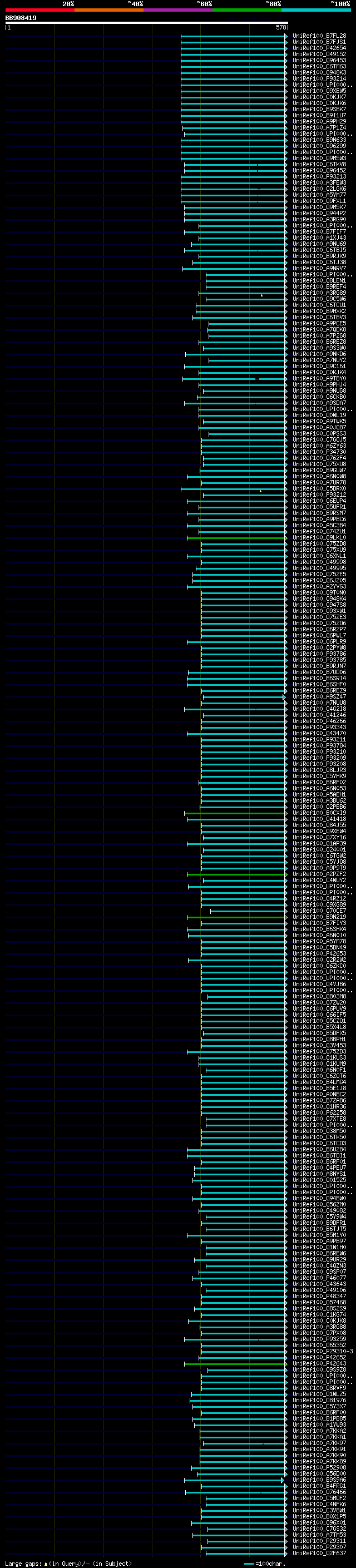The height and width of the screenshot is (1568, 356).
Task: Select the UniRef100_Q75XU9 label
Action: point(319,550)
